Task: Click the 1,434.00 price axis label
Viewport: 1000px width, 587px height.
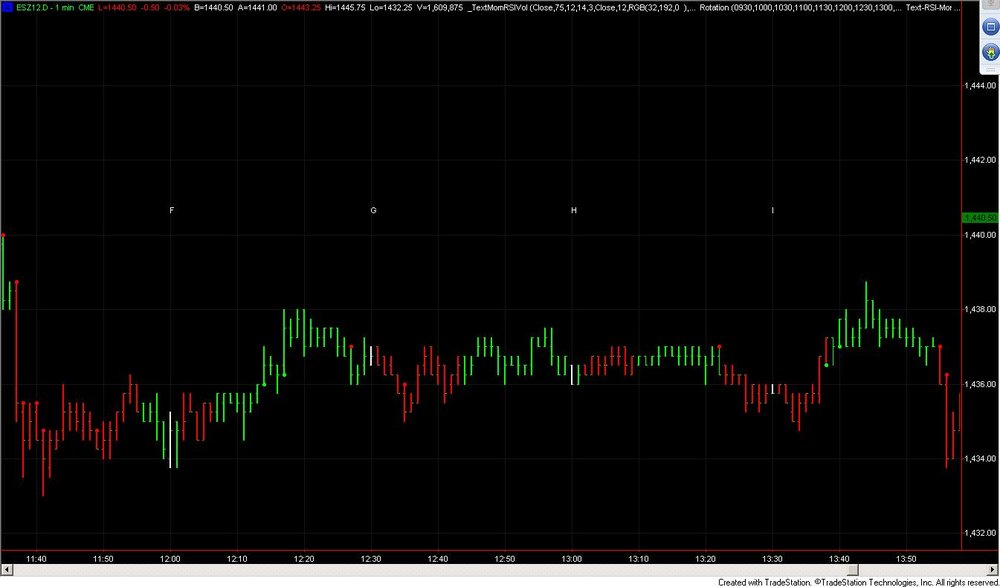Action: click(981, 459)
